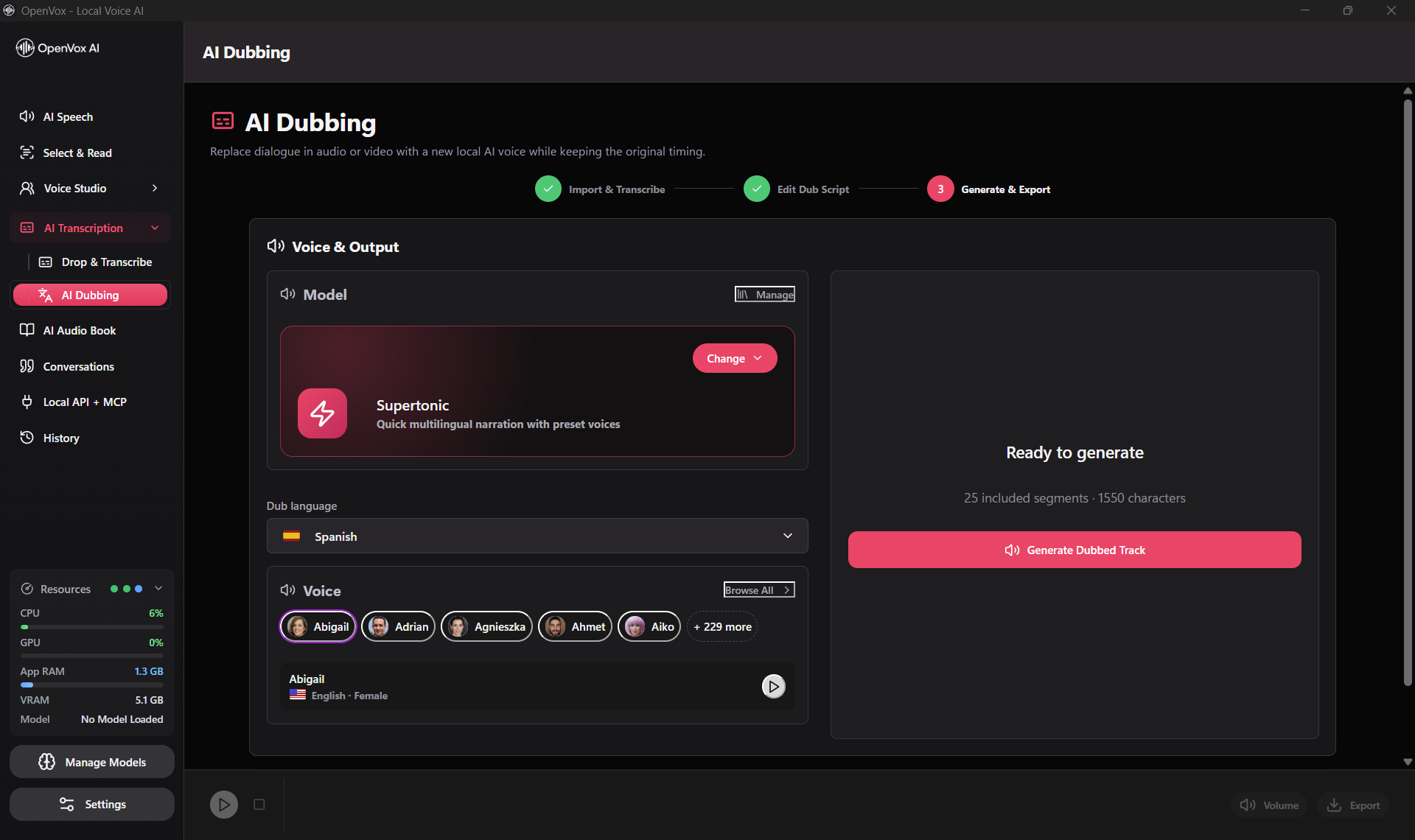1415x840 pixels.
Task: Click the Manage Models brain icon
Action: click(47, 762)
